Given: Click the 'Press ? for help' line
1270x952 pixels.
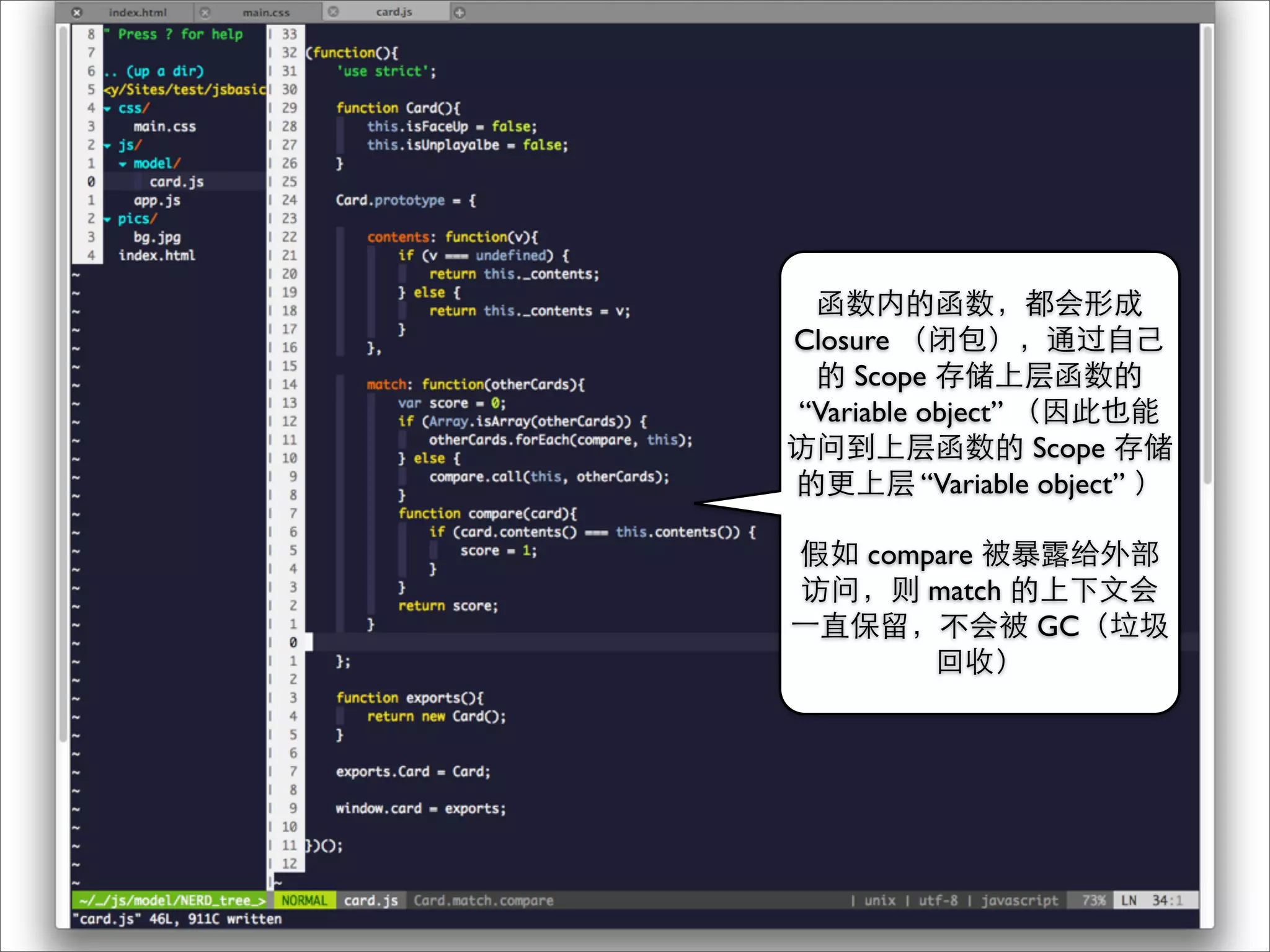Looking at the screenshot, I should (174, 34).
